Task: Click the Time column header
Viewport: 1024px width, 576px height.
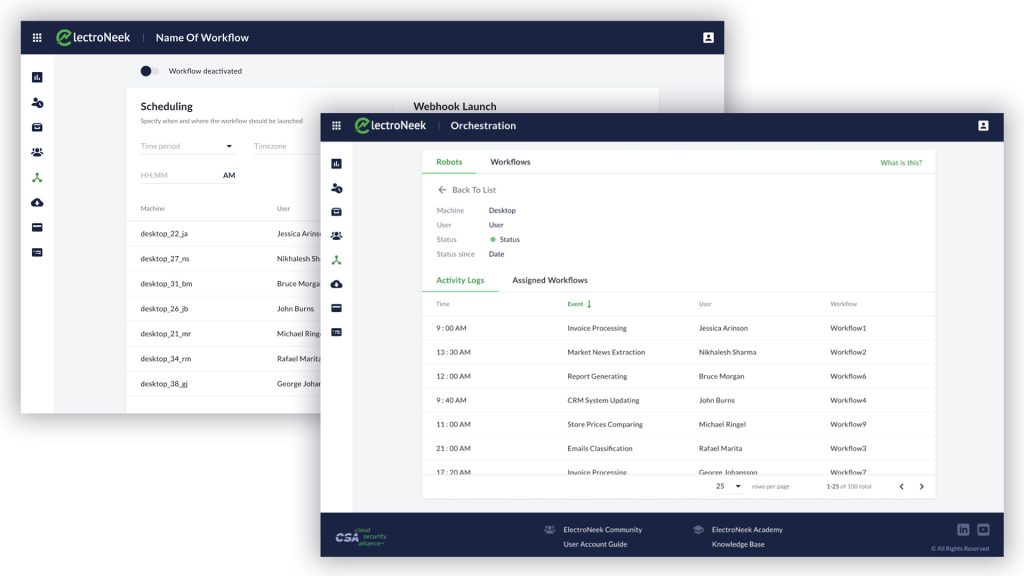Action: coord(443,304)
